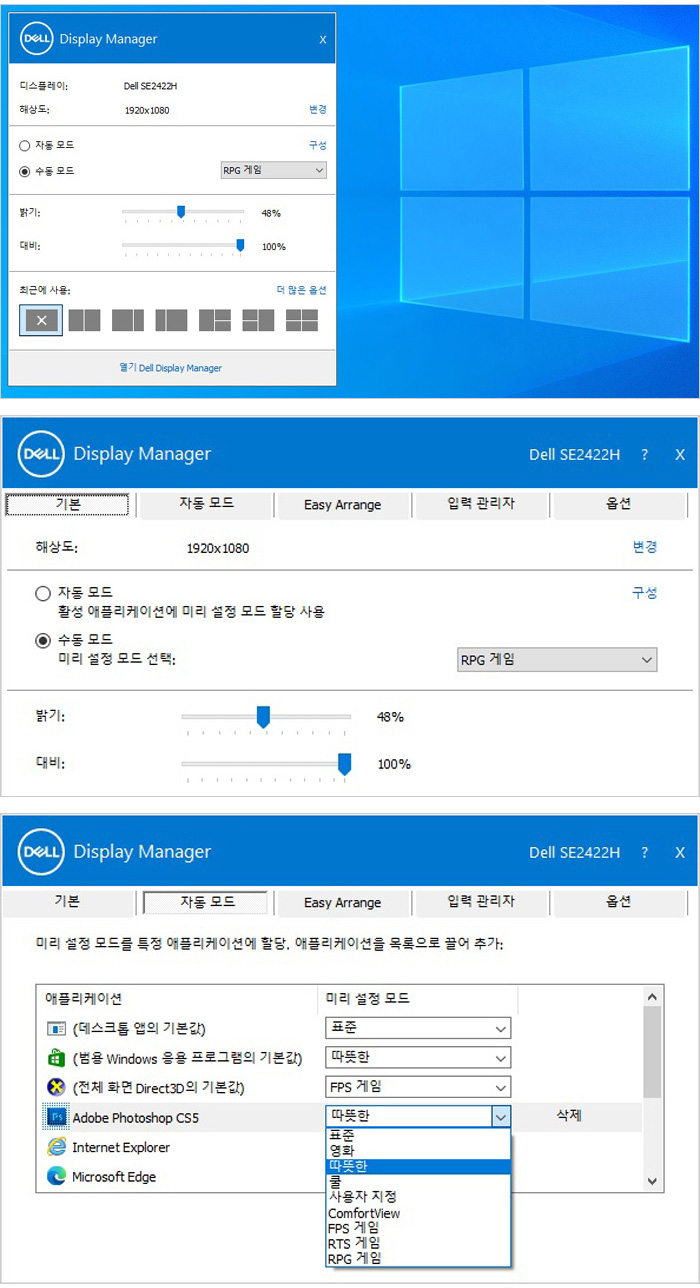Viewport: 700px width, 1288px height.
Task: Click the Internet Explorer icon in list
Action: [56, 1147]
